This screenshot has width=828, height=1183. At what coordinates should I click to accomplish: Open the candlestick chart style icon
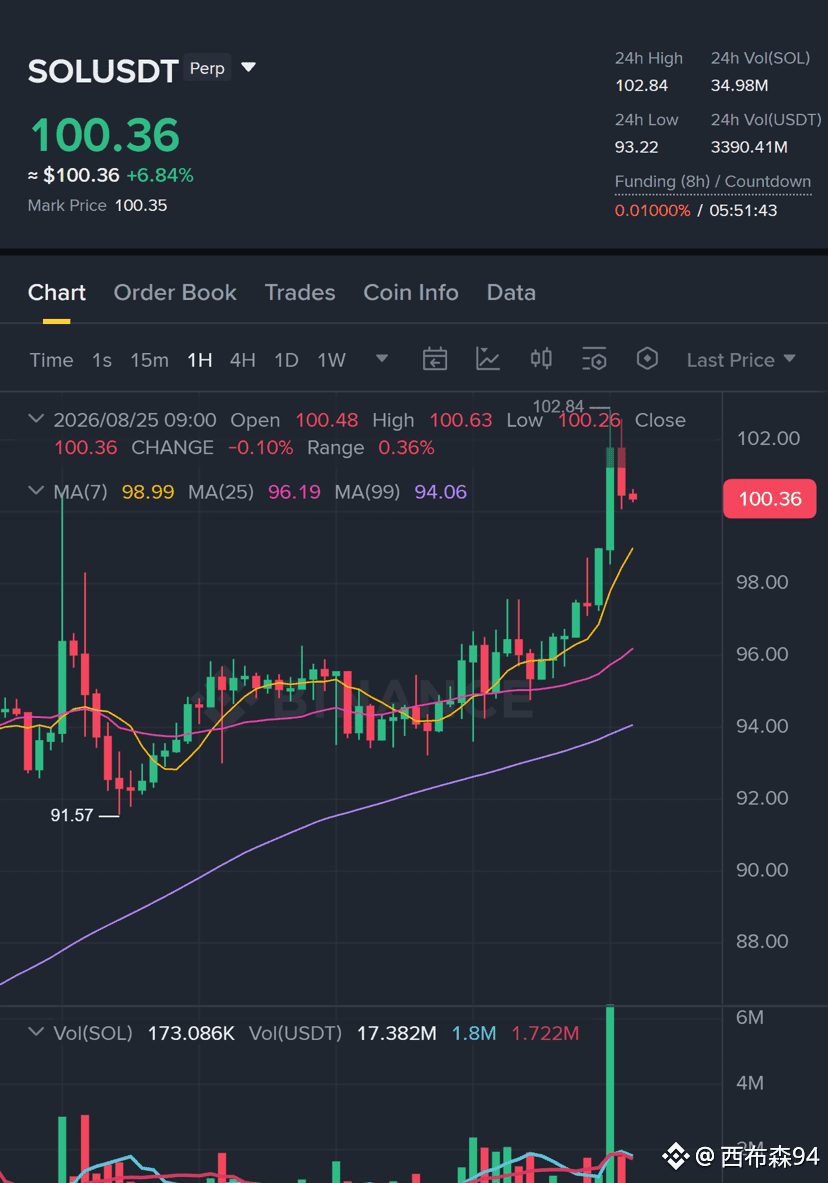(541, 358)
